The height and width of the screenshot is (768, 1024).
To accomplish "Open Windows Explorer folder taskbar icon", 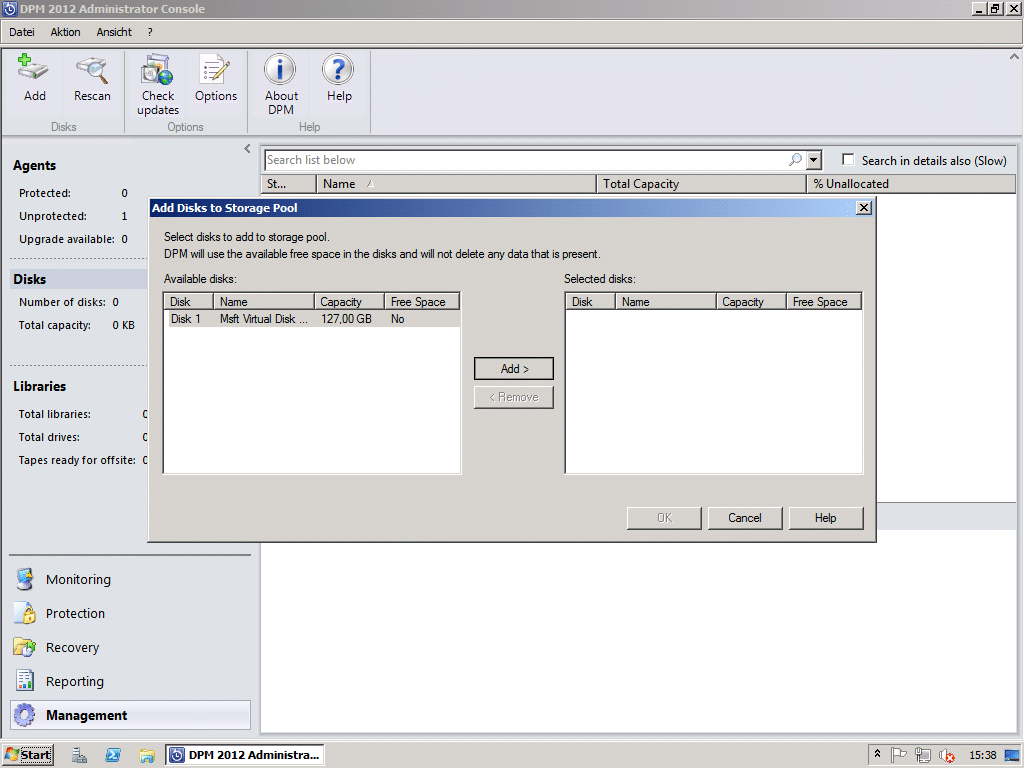I will pyautogui.click(x=147, y=755).
